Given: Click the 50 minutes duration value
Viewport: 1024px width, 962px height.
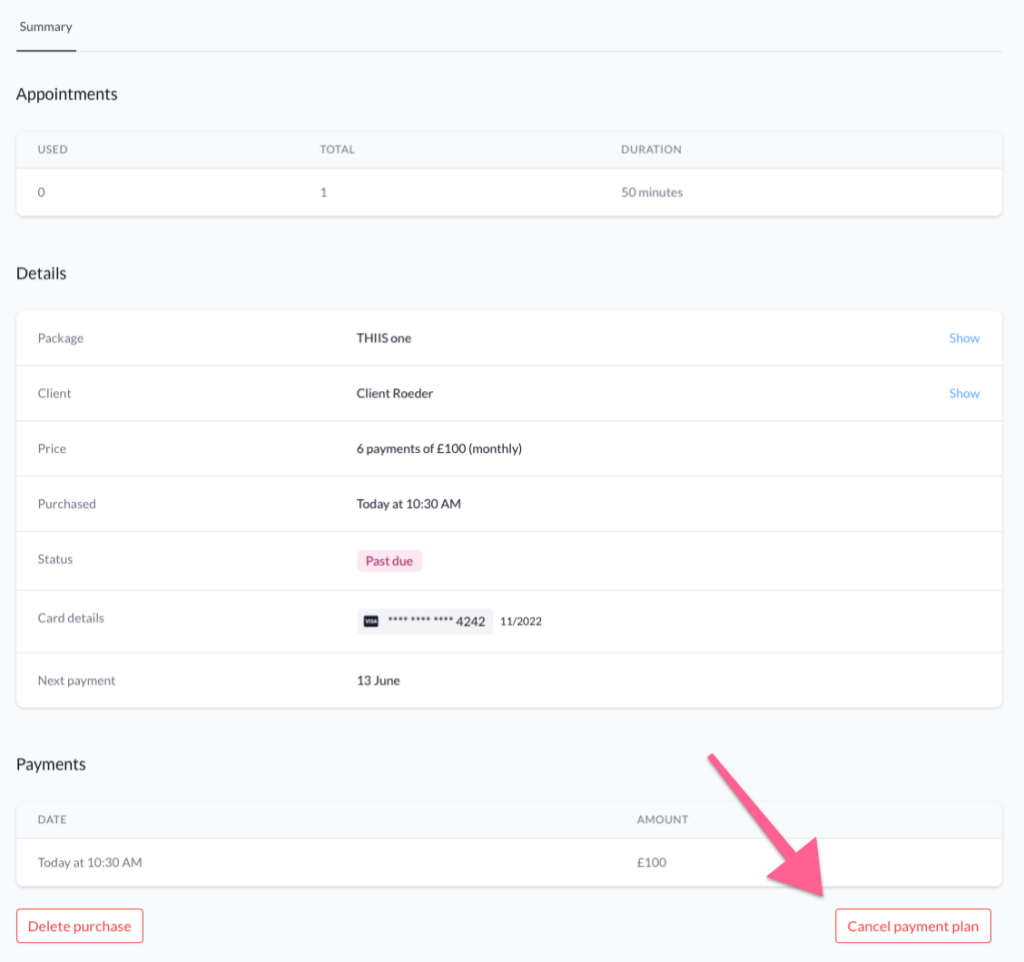Looking at the screenshot, I should pos(652,192).
